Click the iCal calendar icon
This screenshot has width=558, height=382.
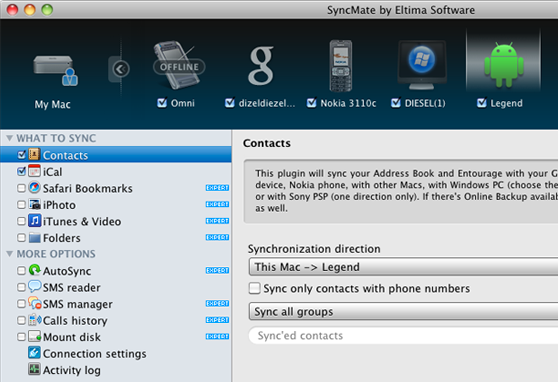coord(34,171)
